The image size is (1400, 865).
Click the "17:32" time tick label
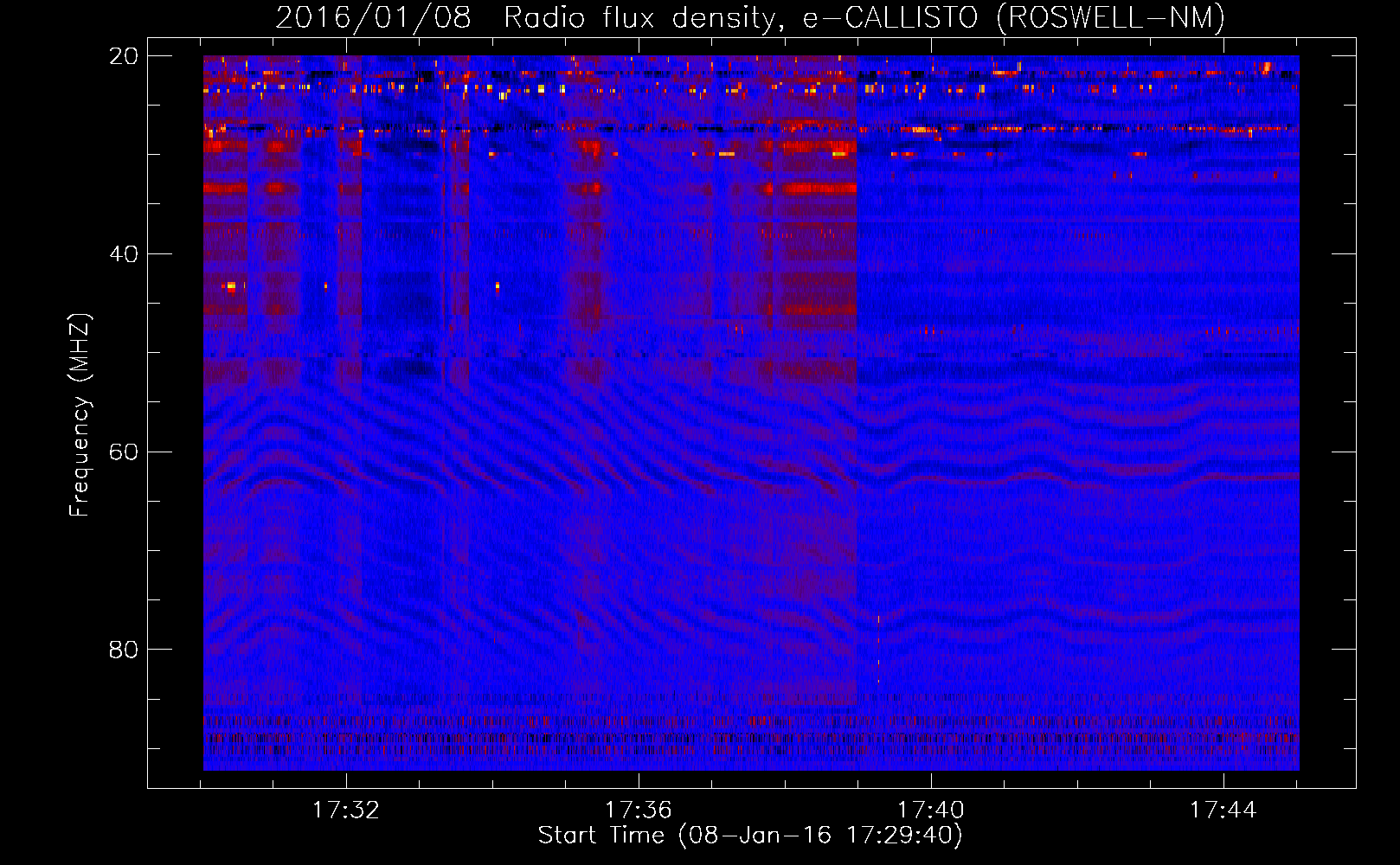coord(346,811)
